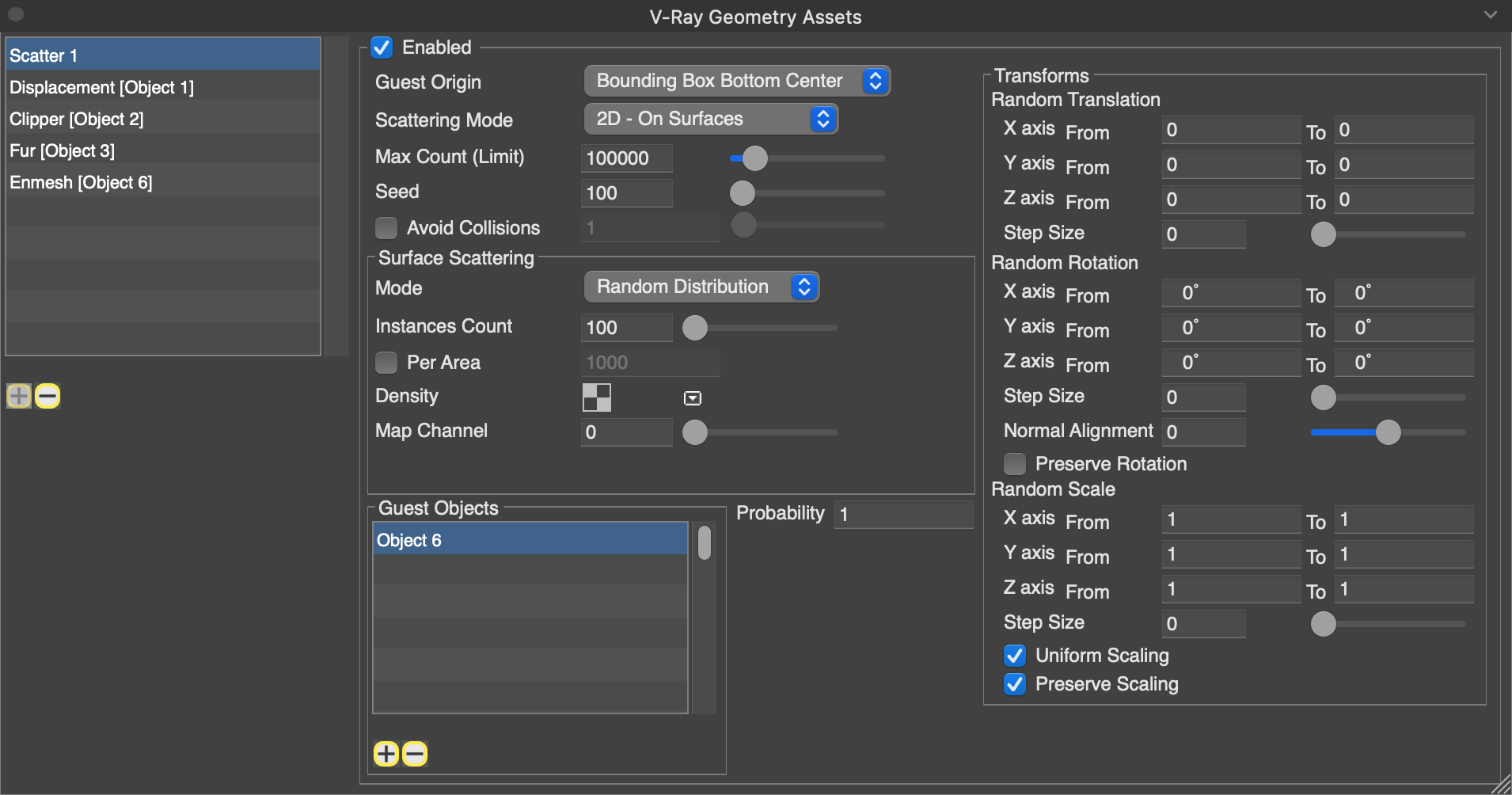
Task: Click Random Scale Y axis From field
Action: click(1232, 554)
